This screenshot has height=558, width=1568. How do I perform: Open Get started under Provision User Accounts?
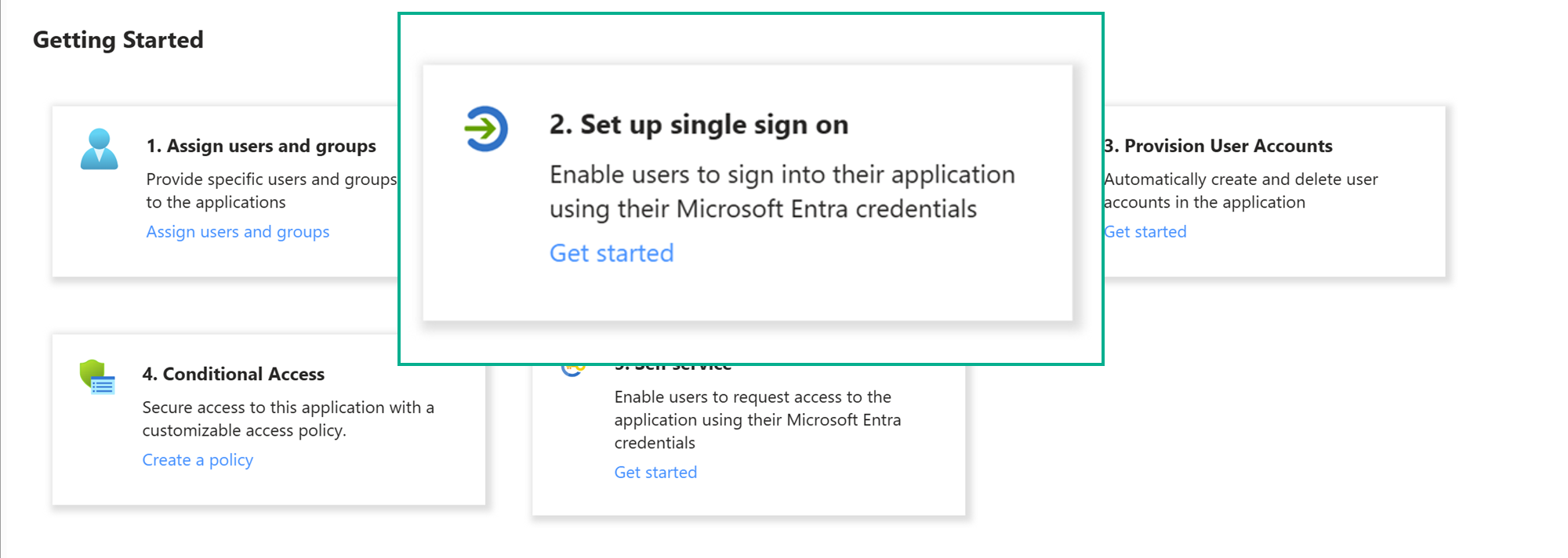point(1145,231)
